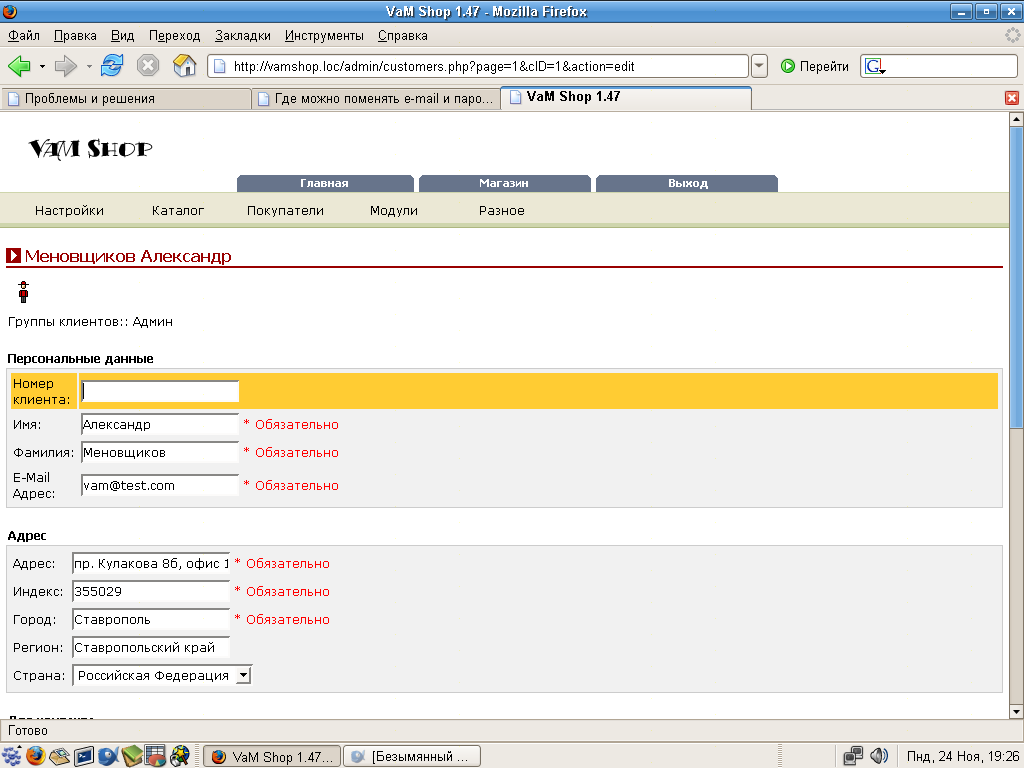The height and width of the screenshot is (768, 1024).
Task: Click the page icon in address bar
Action: tap(220, 66)
